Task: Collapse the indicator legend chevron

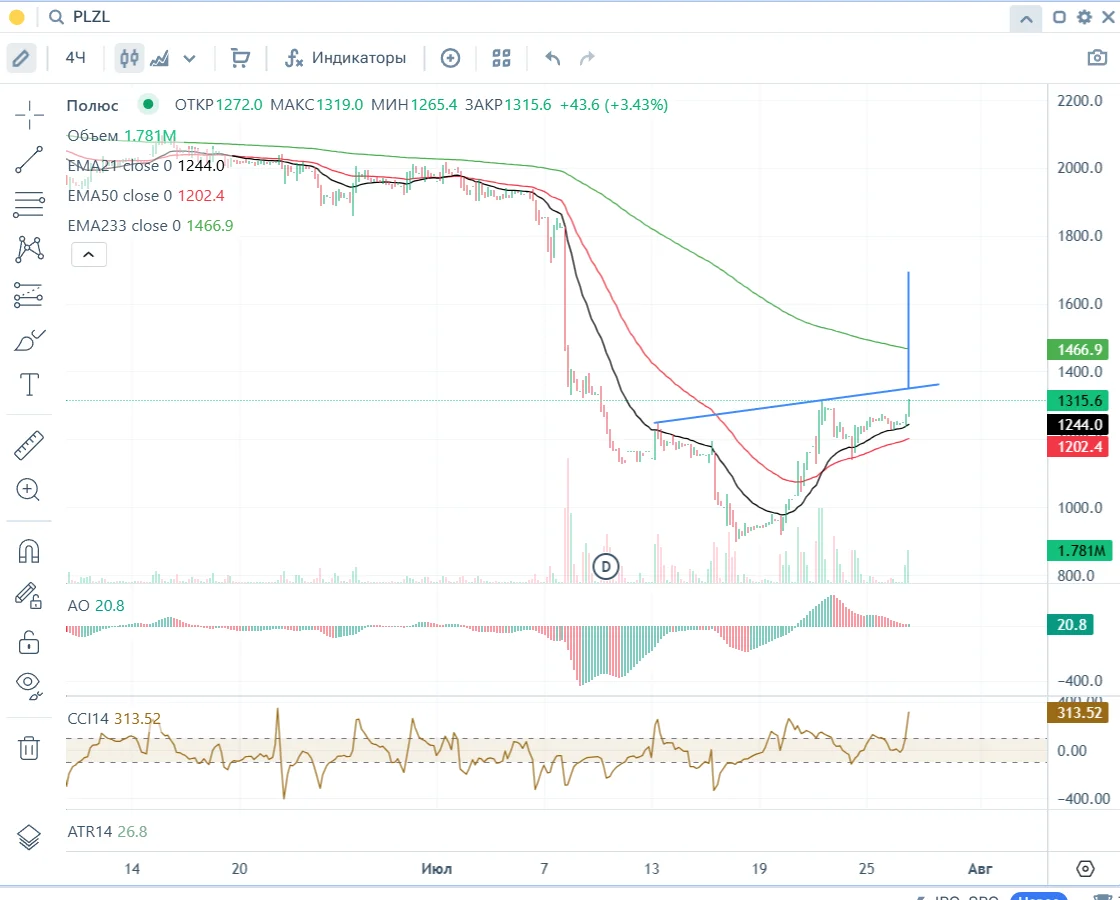Action: [x=89, y=254]
